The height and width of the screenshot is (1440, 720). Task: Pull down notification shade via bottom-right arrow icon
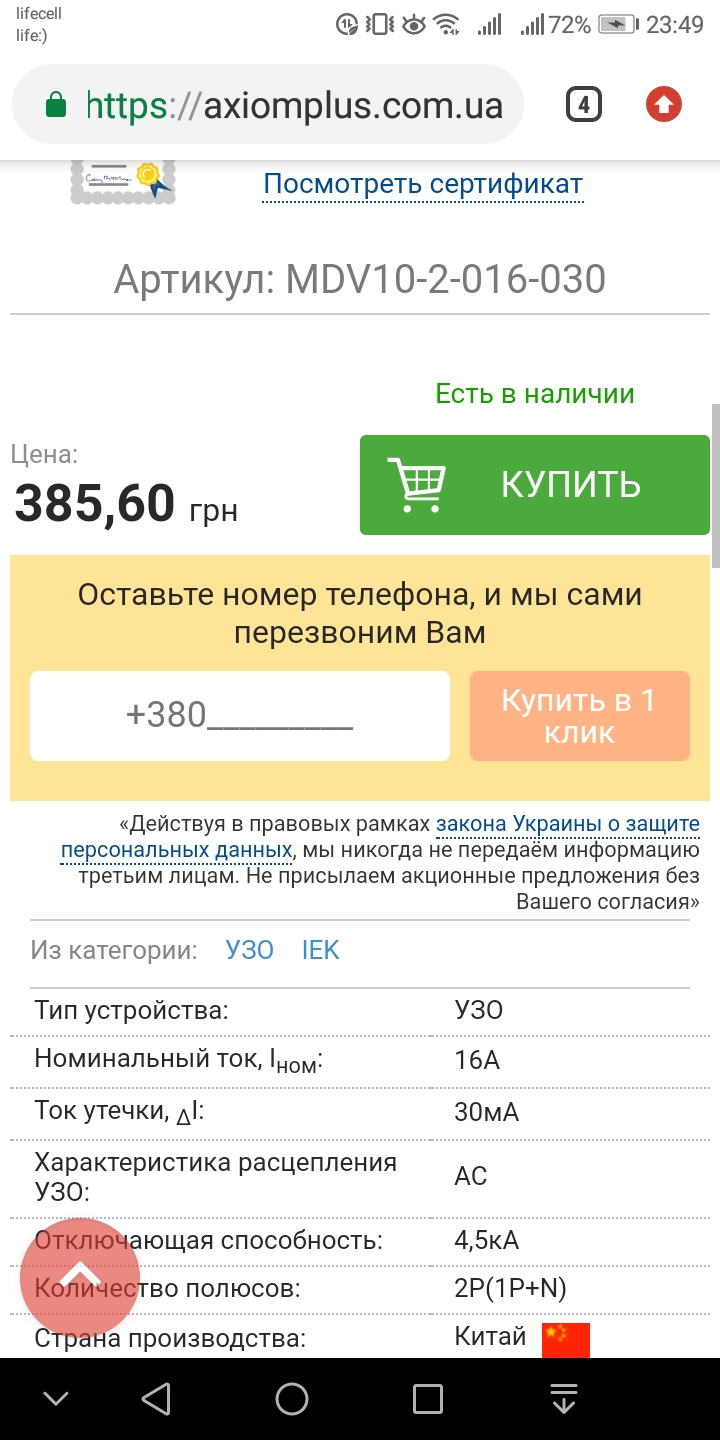coord(564,1399)
